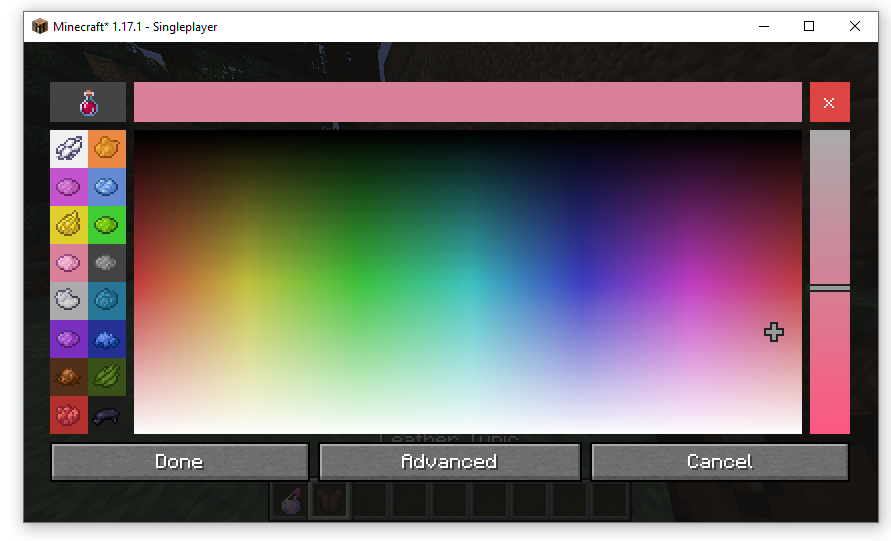The image size is (891, 541).
Task: Click the cross marker in color gradient
Action: pyautogui.click(x=773, y=332)
